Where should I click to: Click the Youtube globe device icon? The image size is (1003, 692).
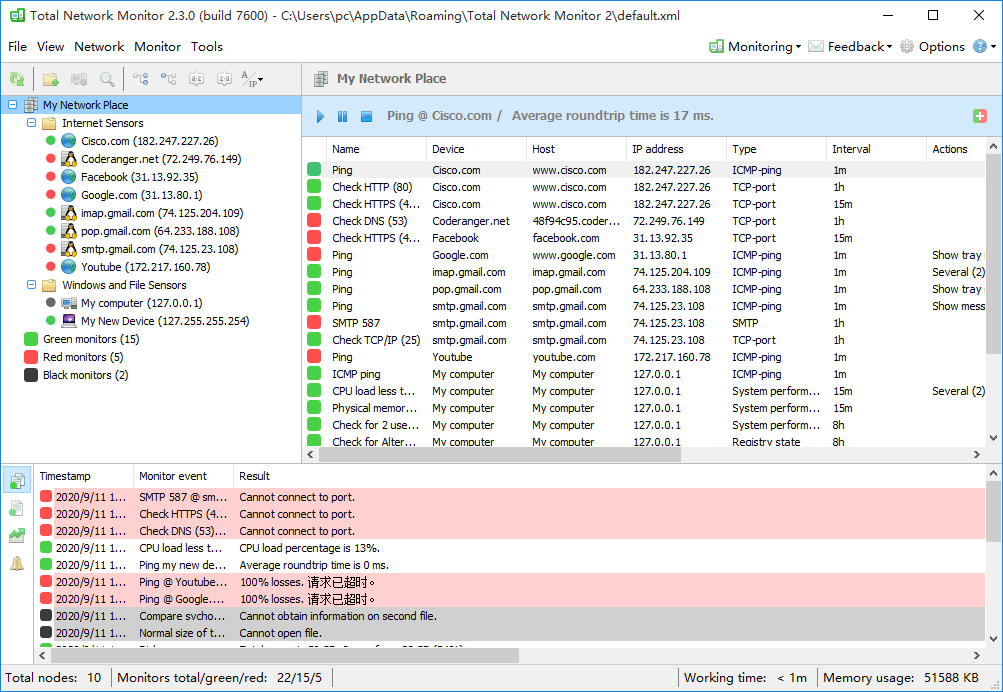click(x=68, y=267)
